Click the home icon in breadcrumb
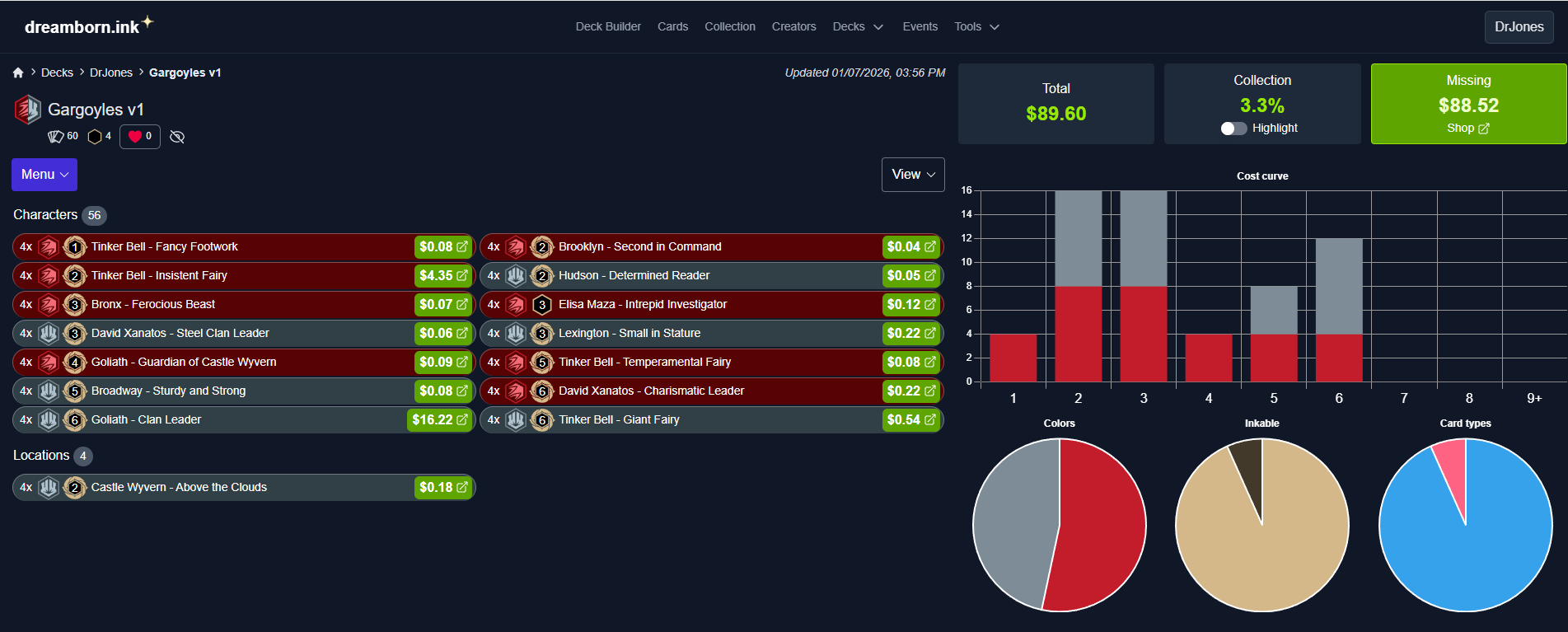The image size is (1568, 632). tap(18, 73)
